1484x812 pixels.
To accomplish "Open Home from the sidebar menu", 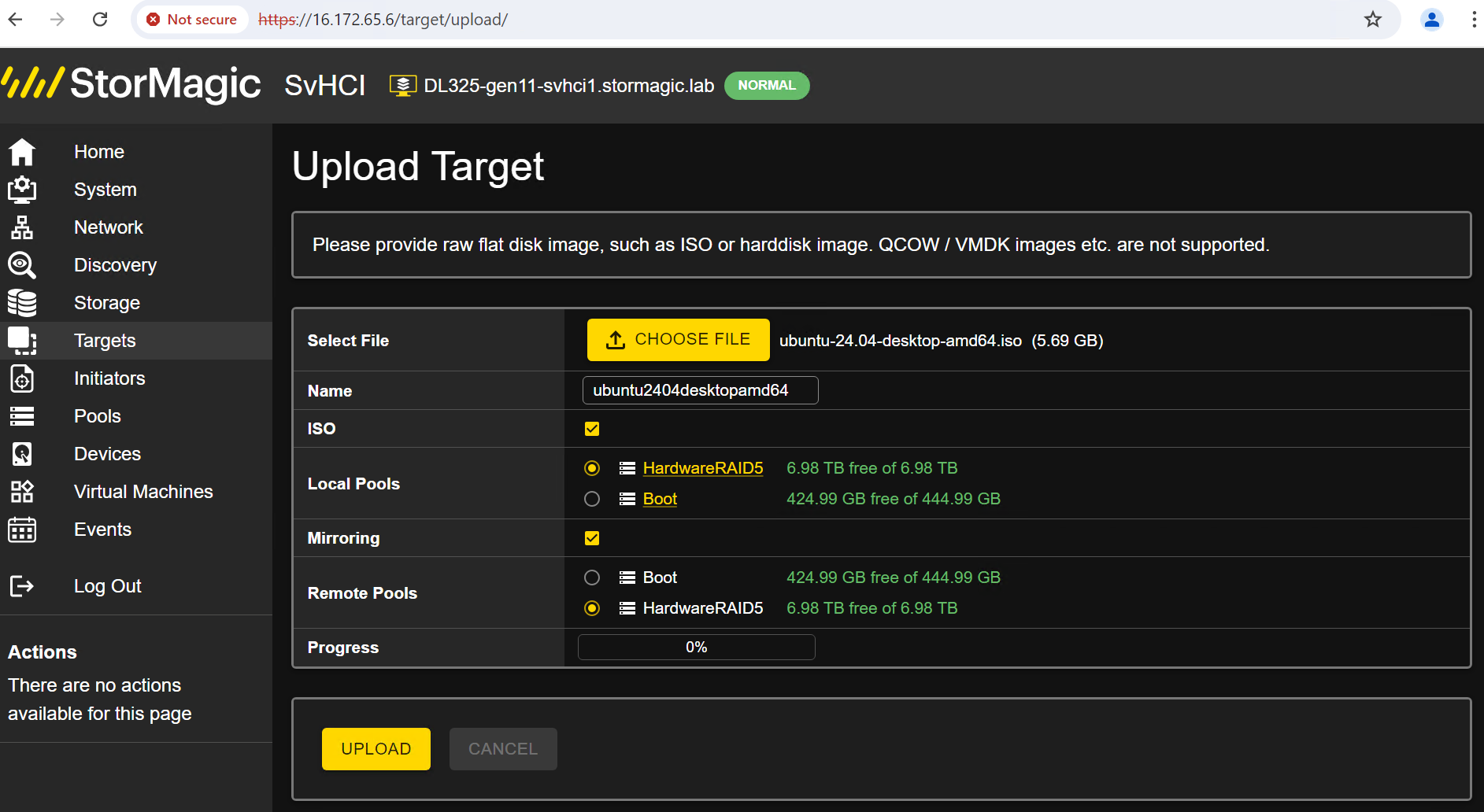I will click(99, 152).
